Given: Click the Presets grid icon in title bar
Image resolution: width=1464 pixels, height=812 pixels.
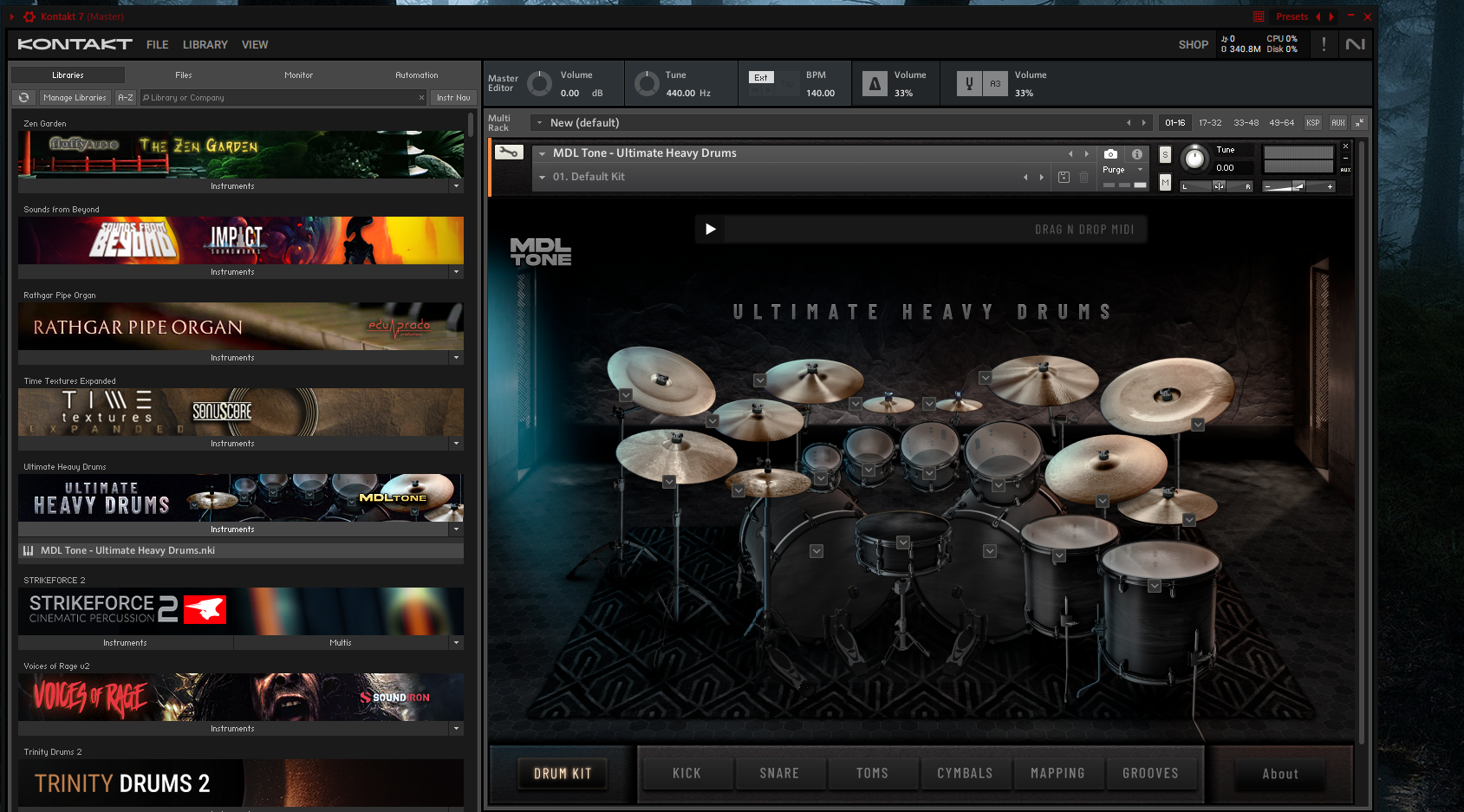Looking at the screenshot, I should coord(1259,16).
